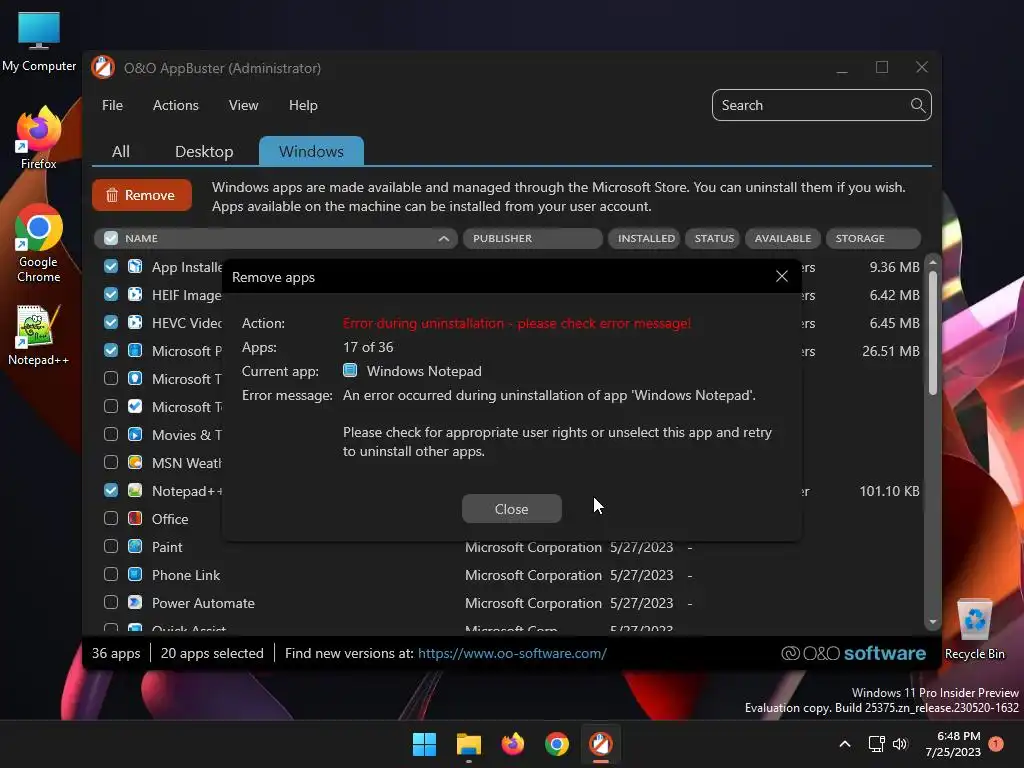Click the MSN Weather app icon
The width and height of the screenshot is (1024, 768).
[x=135, y=462]
